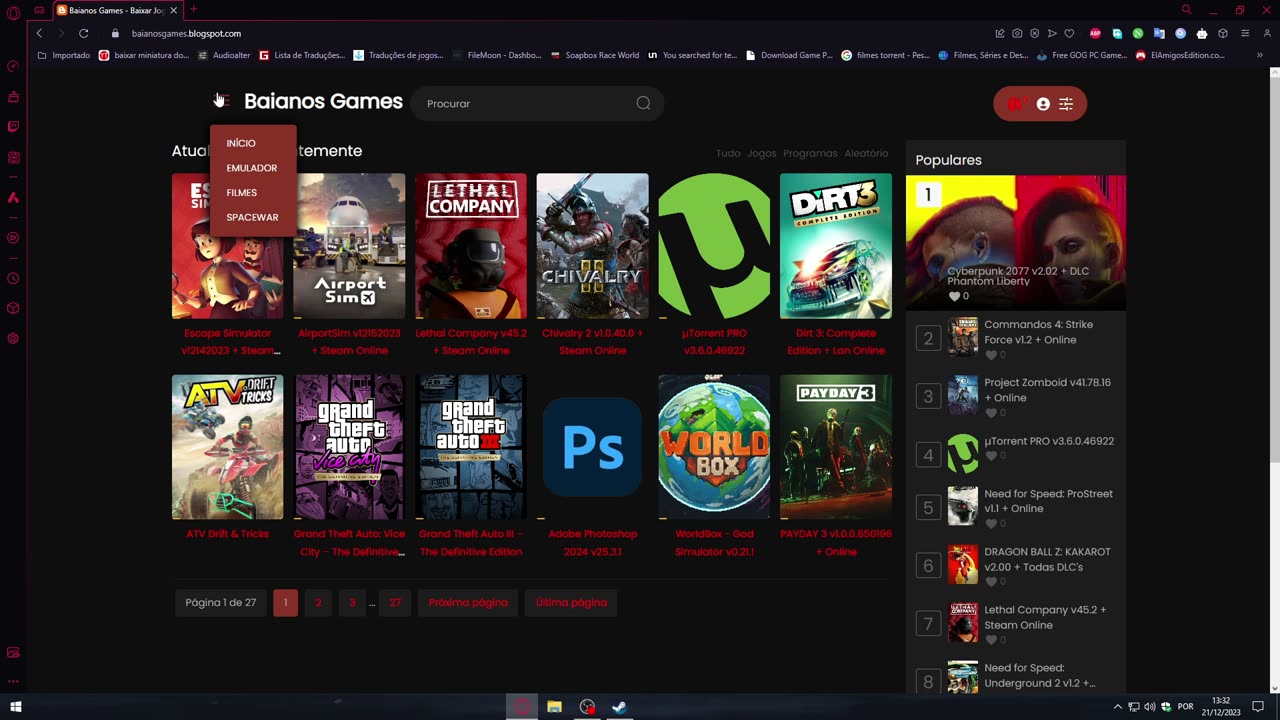Open Lethal Company v45.2 + Steam Online post link
Viewport: 1280px width, 720px height.
(471, 342)
